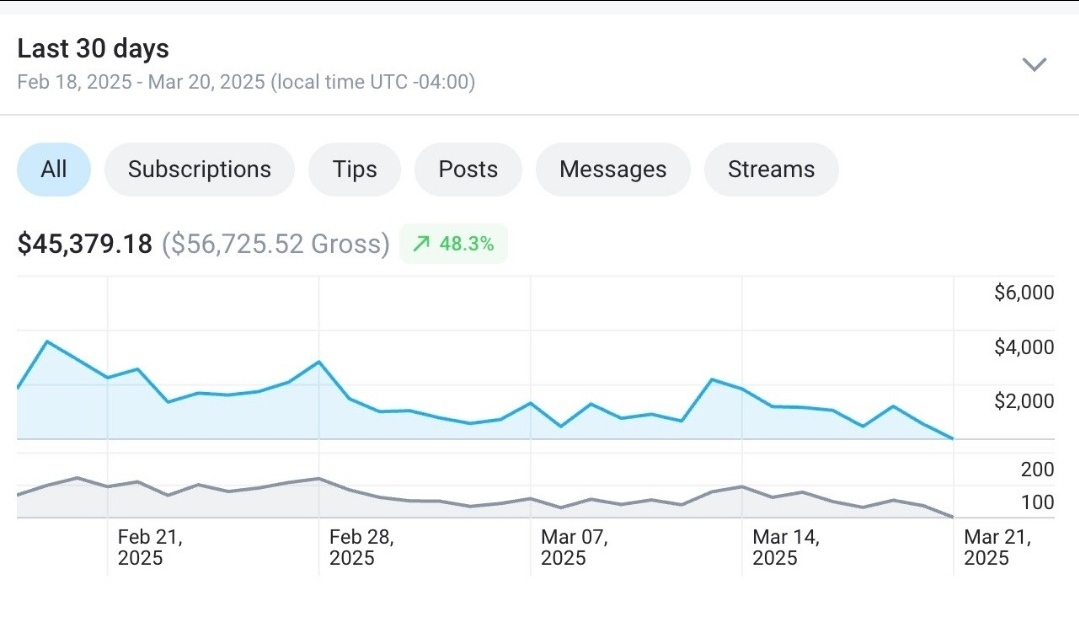The height and width of the screenshot is (626, 1079).
Task: Click the upward arrow trend icon
Action: click(x=421, y=244)
